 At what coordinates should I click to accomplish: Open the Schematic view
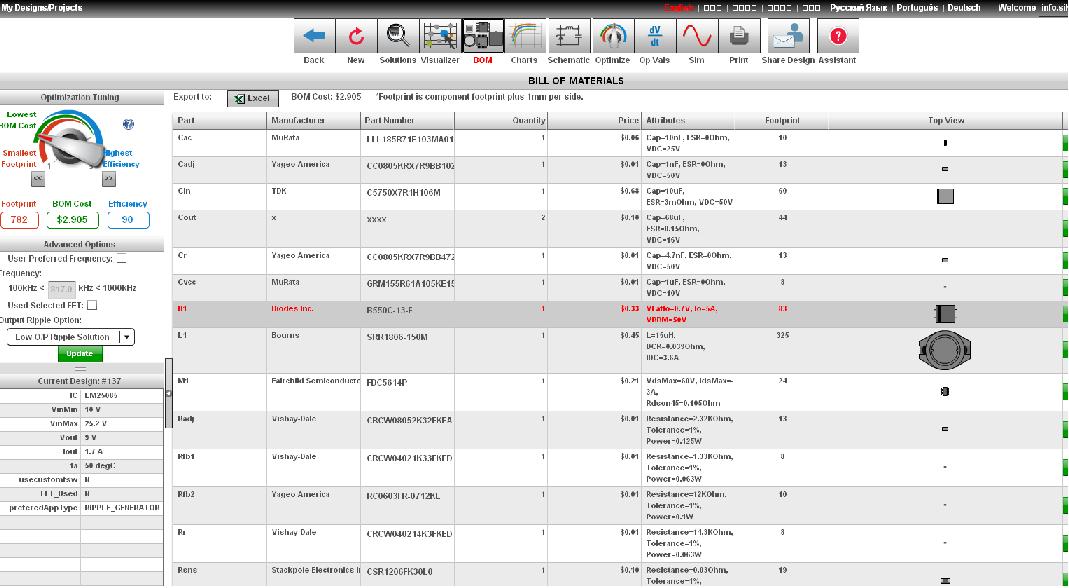pyautogui.click(x=568, y=37)
